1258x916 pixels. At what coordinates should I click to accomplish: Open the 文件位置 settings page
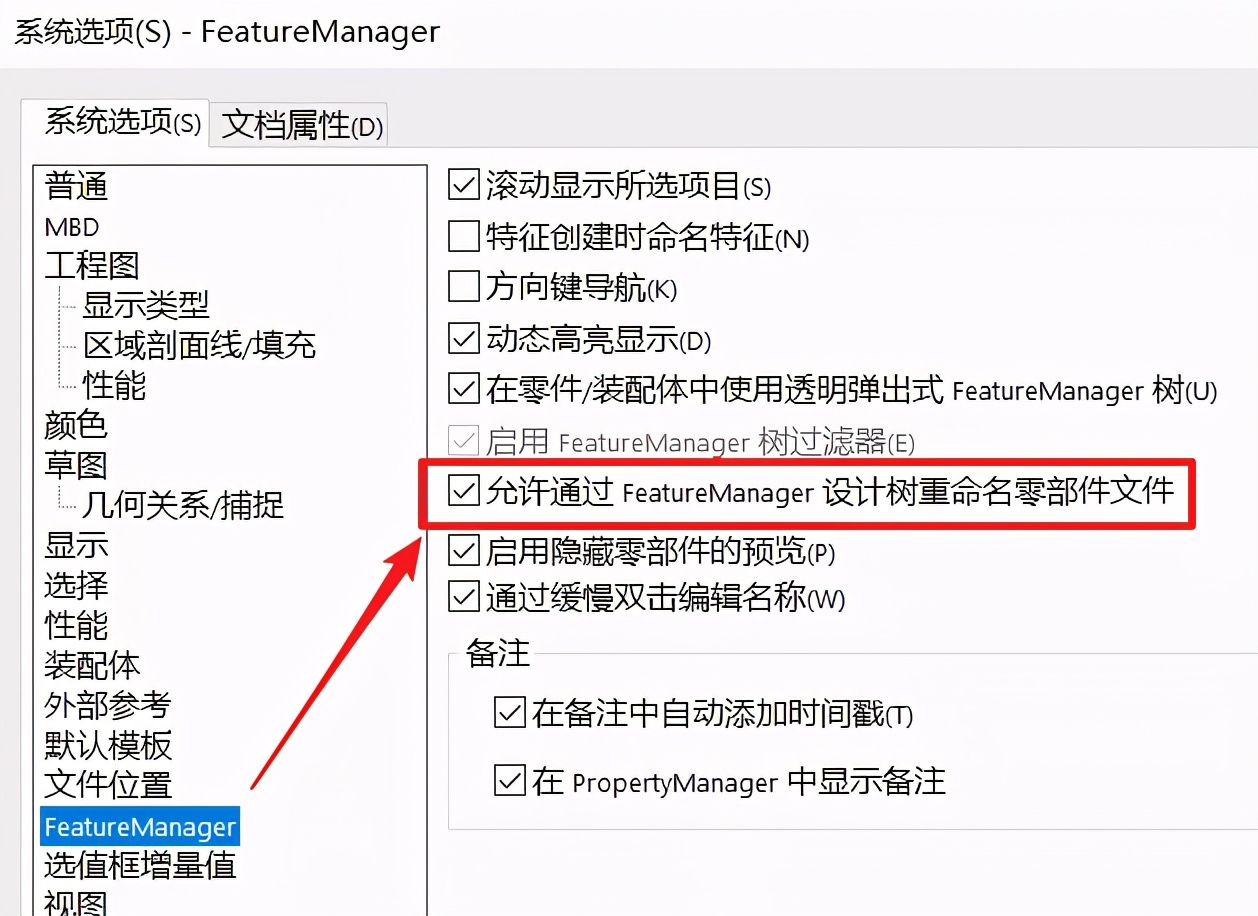pyautogui.click(x=107, y=785)
